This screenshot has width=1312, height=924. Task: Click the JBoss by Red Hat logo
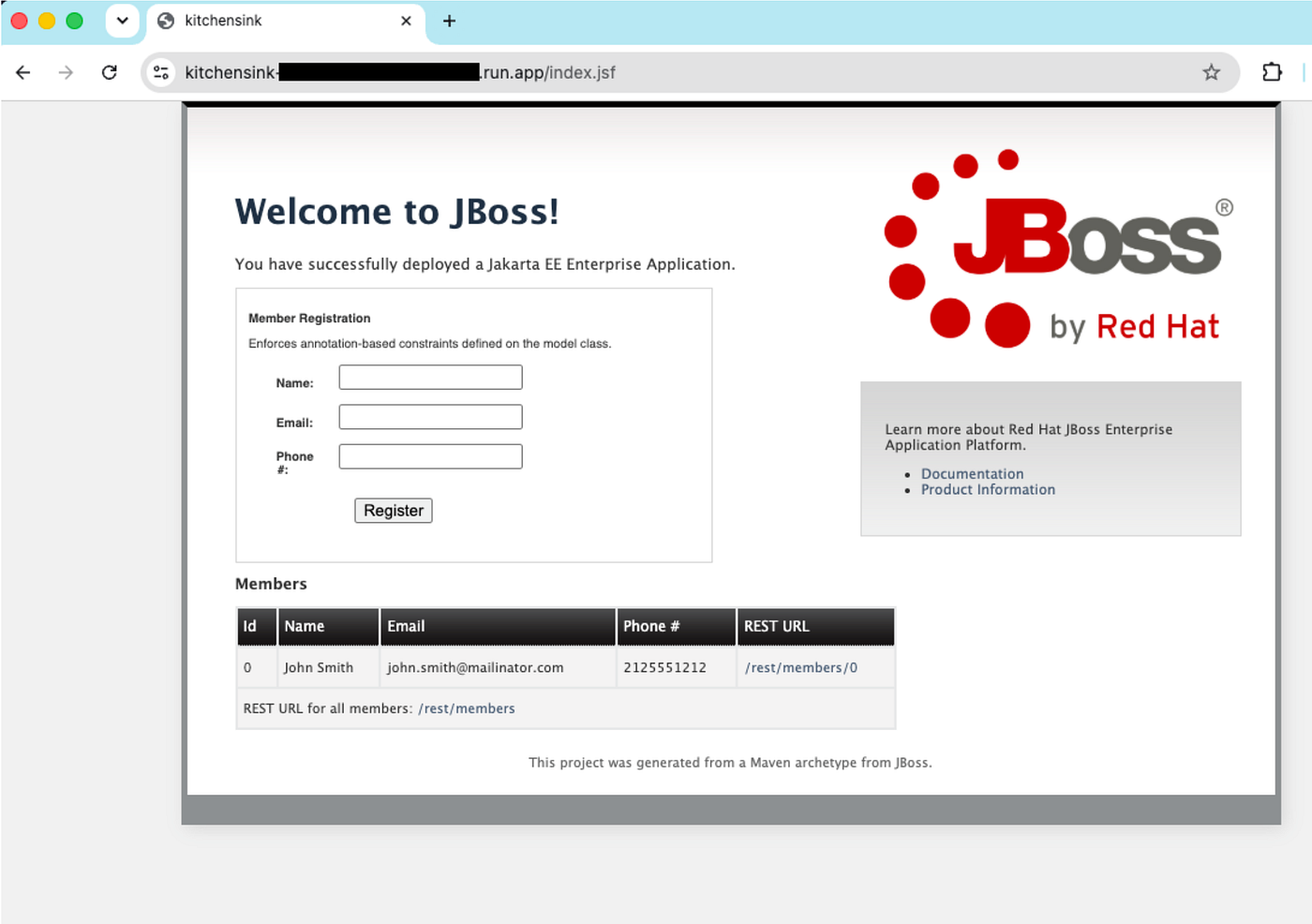click(x=1059, y=248)
